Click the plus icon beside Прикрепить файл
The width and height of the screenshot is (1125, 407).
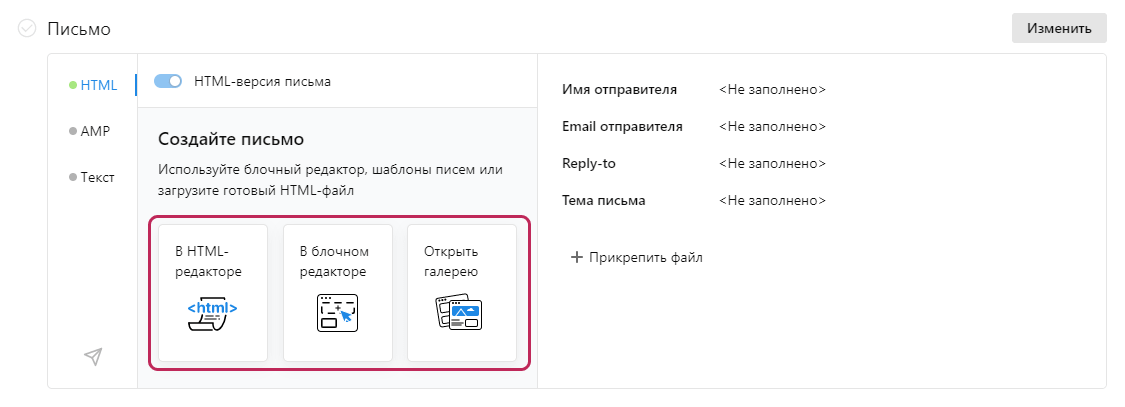(576, 257)
